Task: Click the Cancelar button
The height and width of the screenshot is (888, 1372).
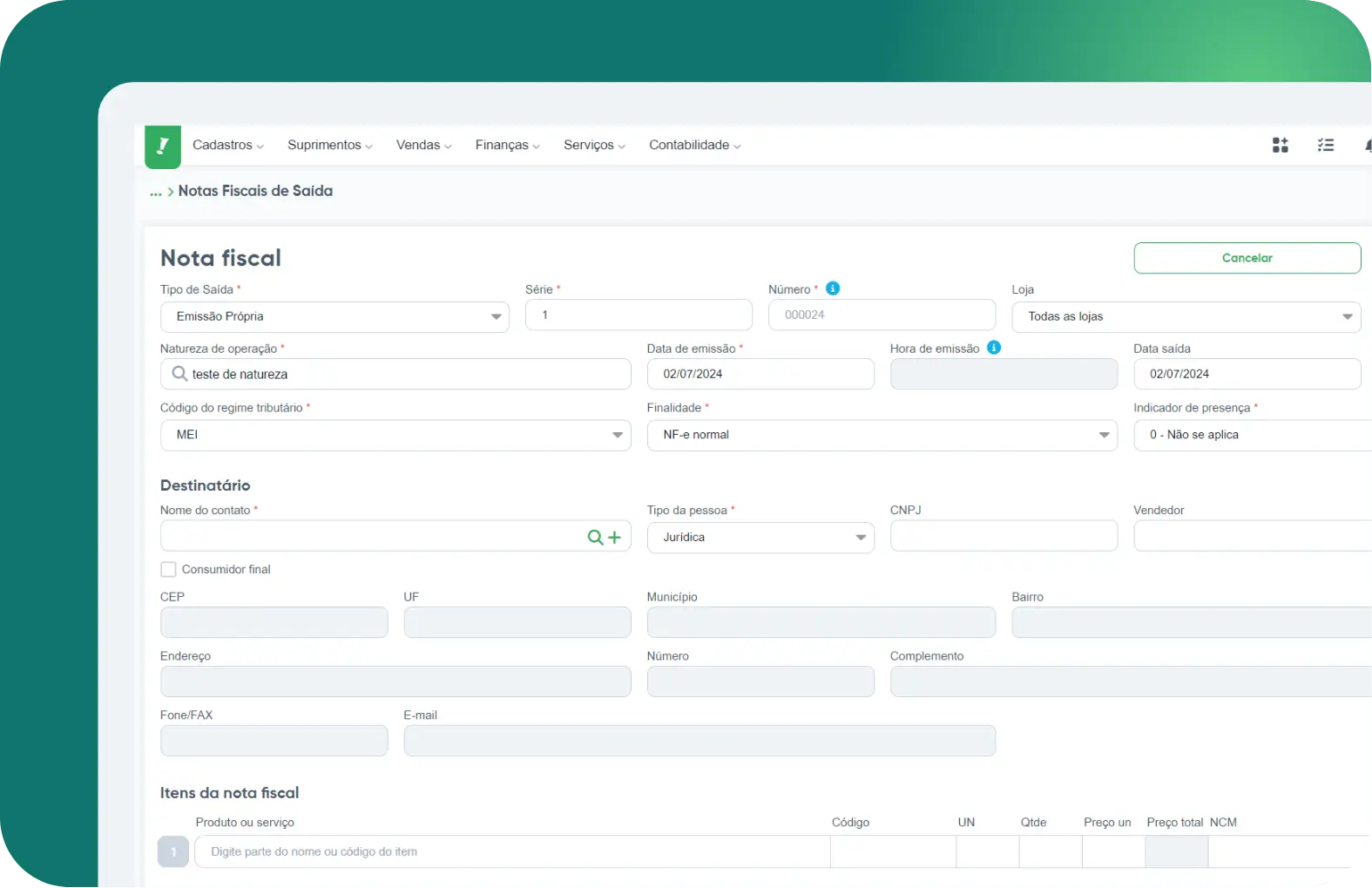Action: pos(1247,258)
